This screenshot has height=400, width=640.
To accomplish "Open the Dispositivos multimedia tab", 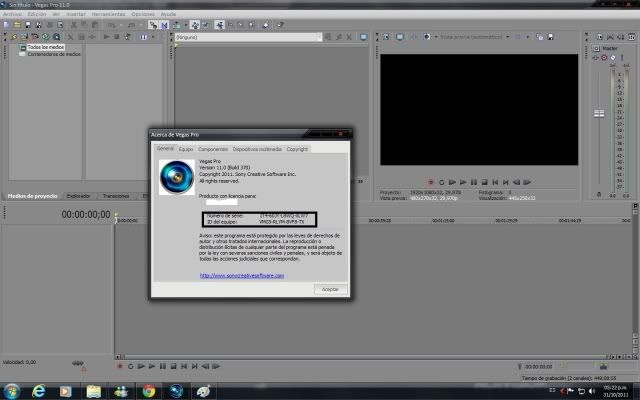I will click(x=257, y=148).
